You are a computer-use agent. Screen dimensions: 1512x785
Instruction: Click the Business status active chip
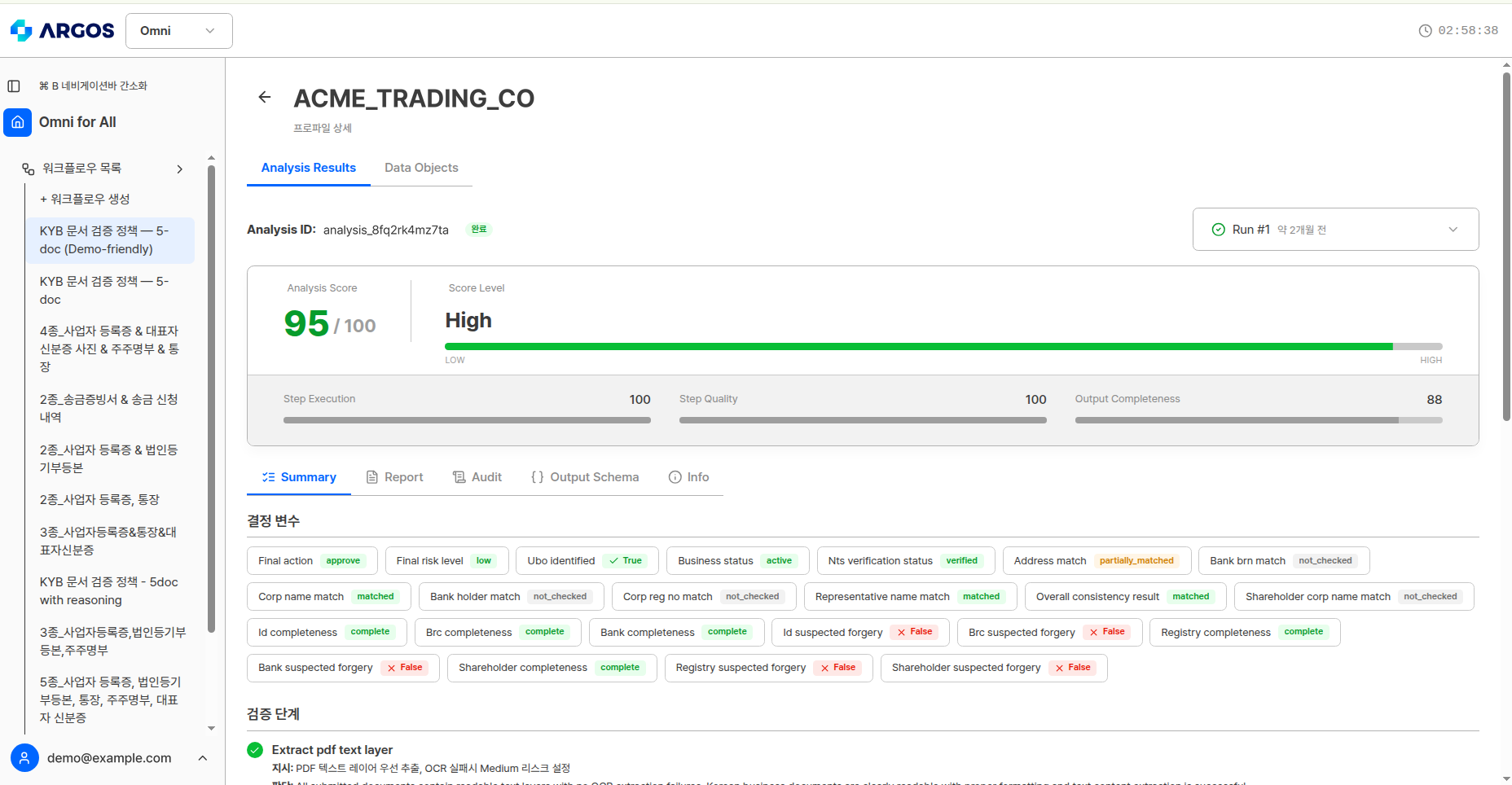coord(738,561)
